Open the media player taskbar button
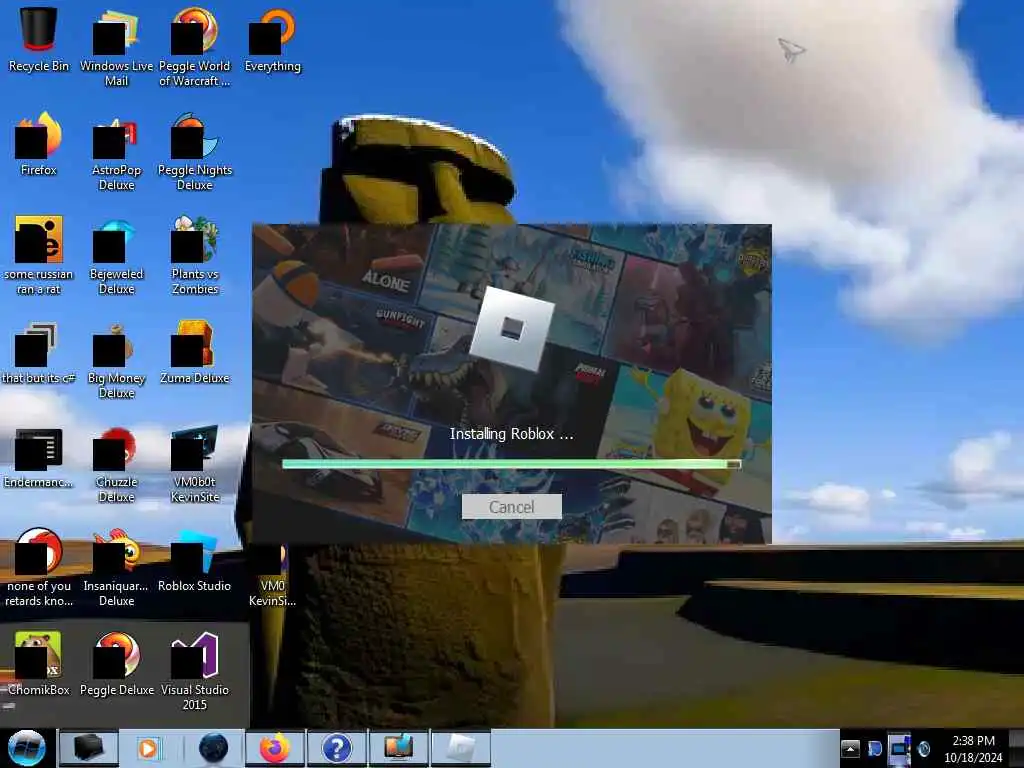The width and height of the screenshot is (1024, 768). coord(150,748)
